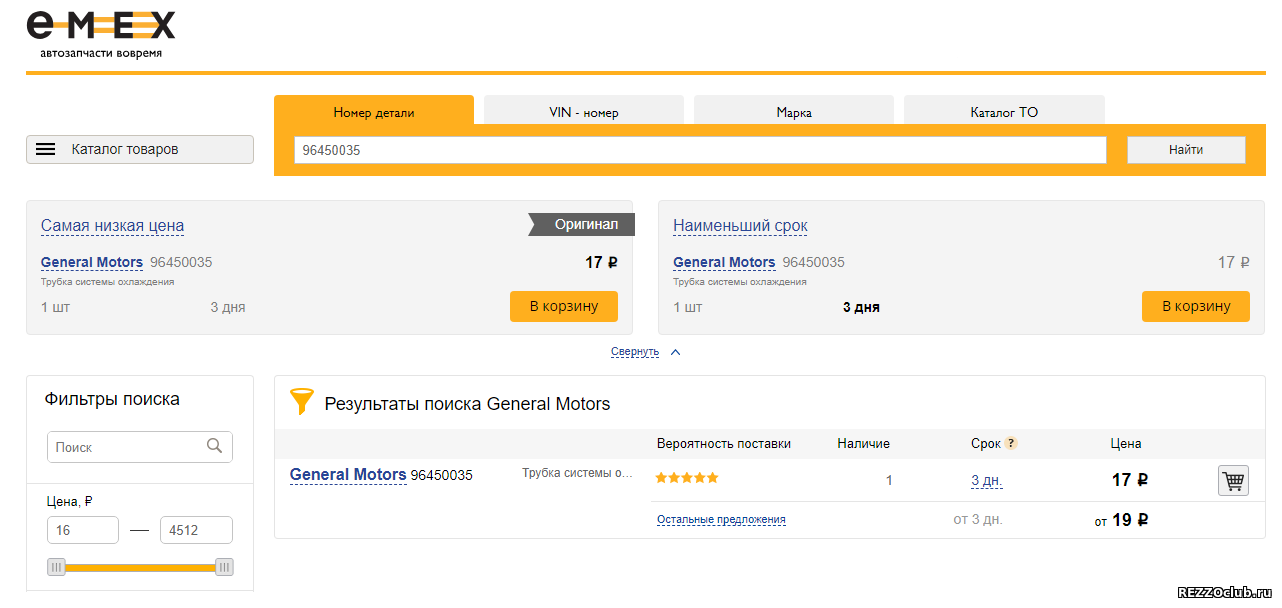Click the five-star delivery probability rating
Screen dimensions: 1282x608
[687, 478]
